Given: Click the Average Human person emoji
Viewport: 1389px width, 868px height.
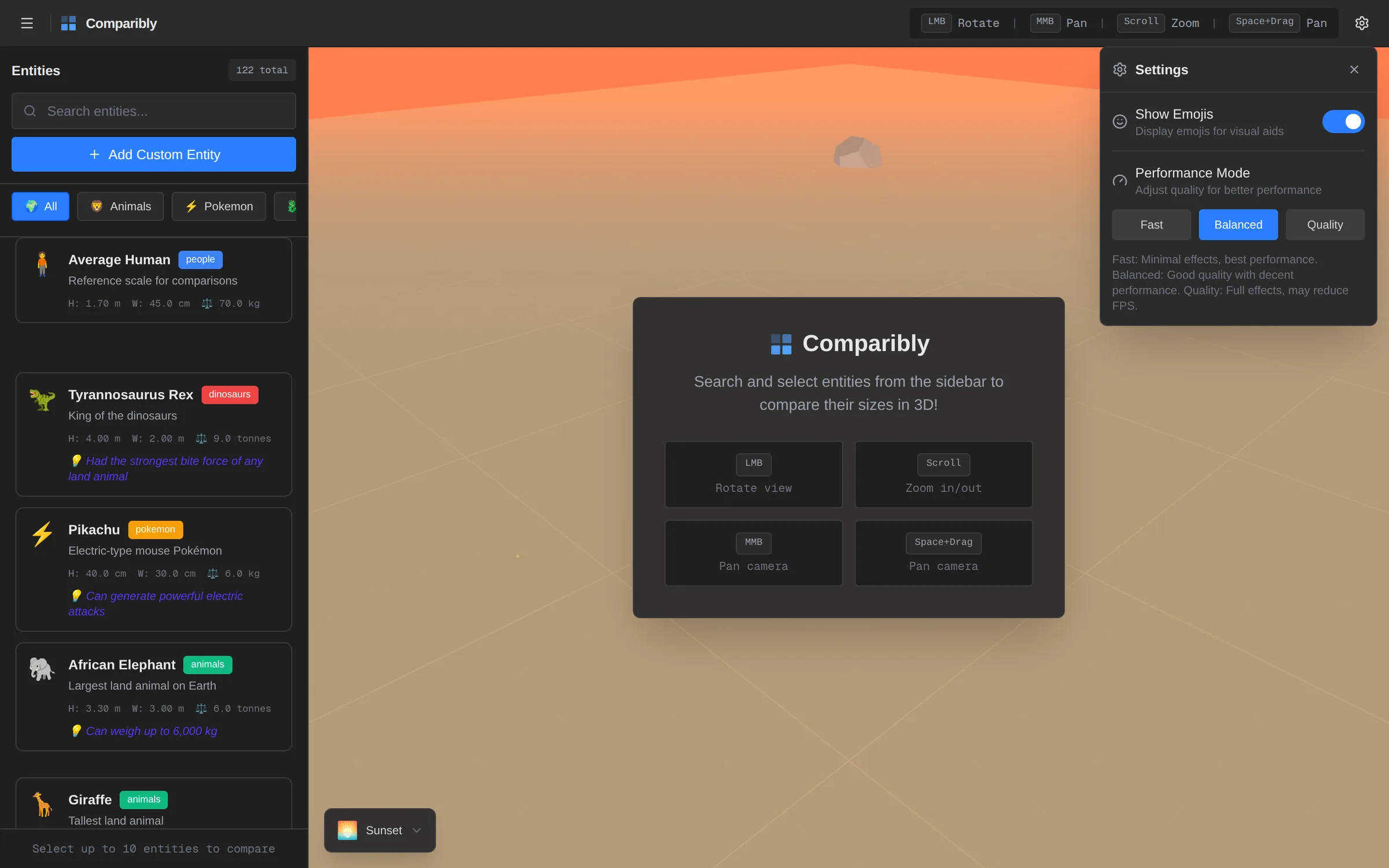Looking at the screenshot, I should (x=42, y=264).
